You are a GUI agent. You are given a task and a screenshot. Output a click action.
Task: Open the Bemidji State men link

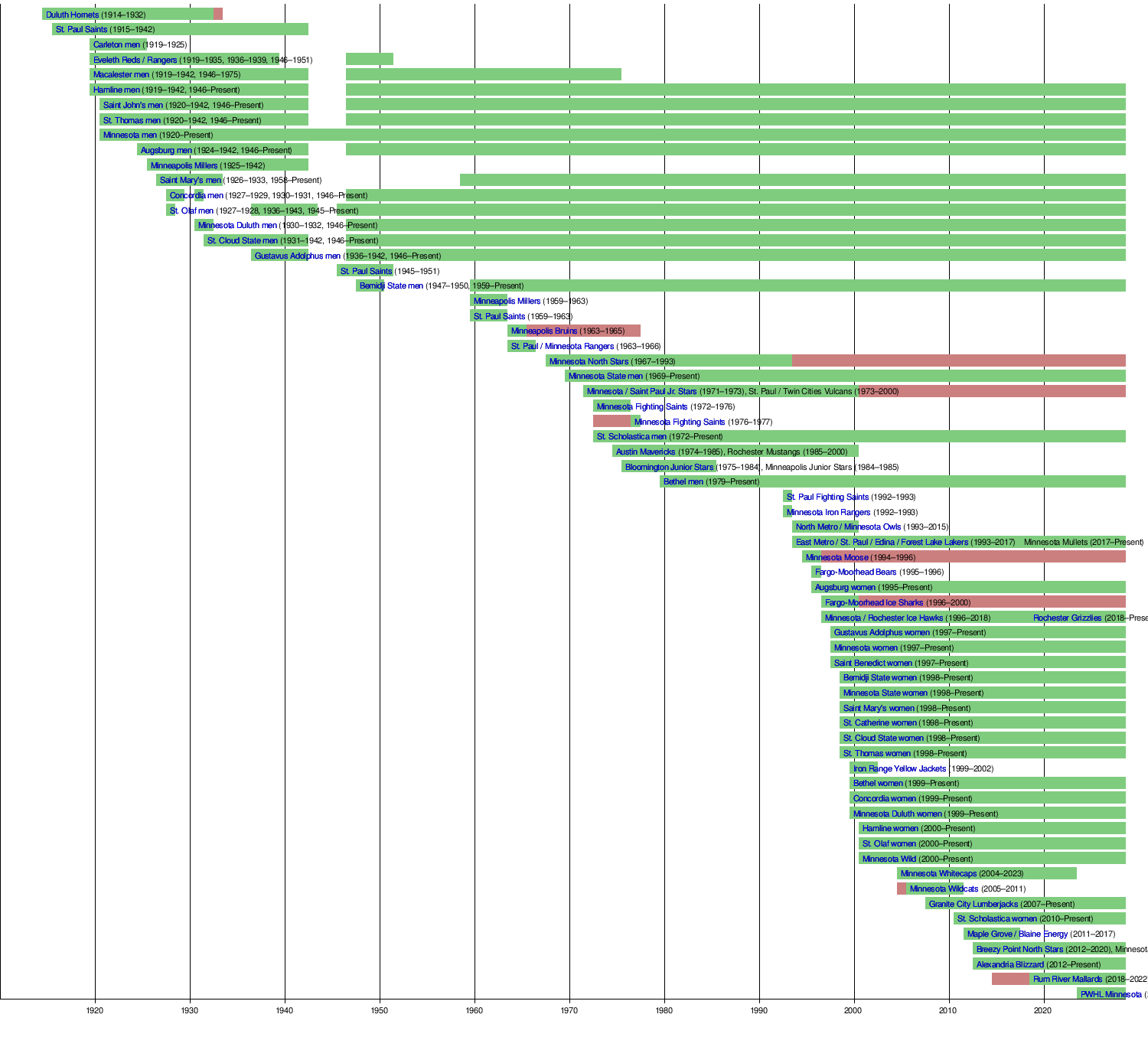pos(391,285)
